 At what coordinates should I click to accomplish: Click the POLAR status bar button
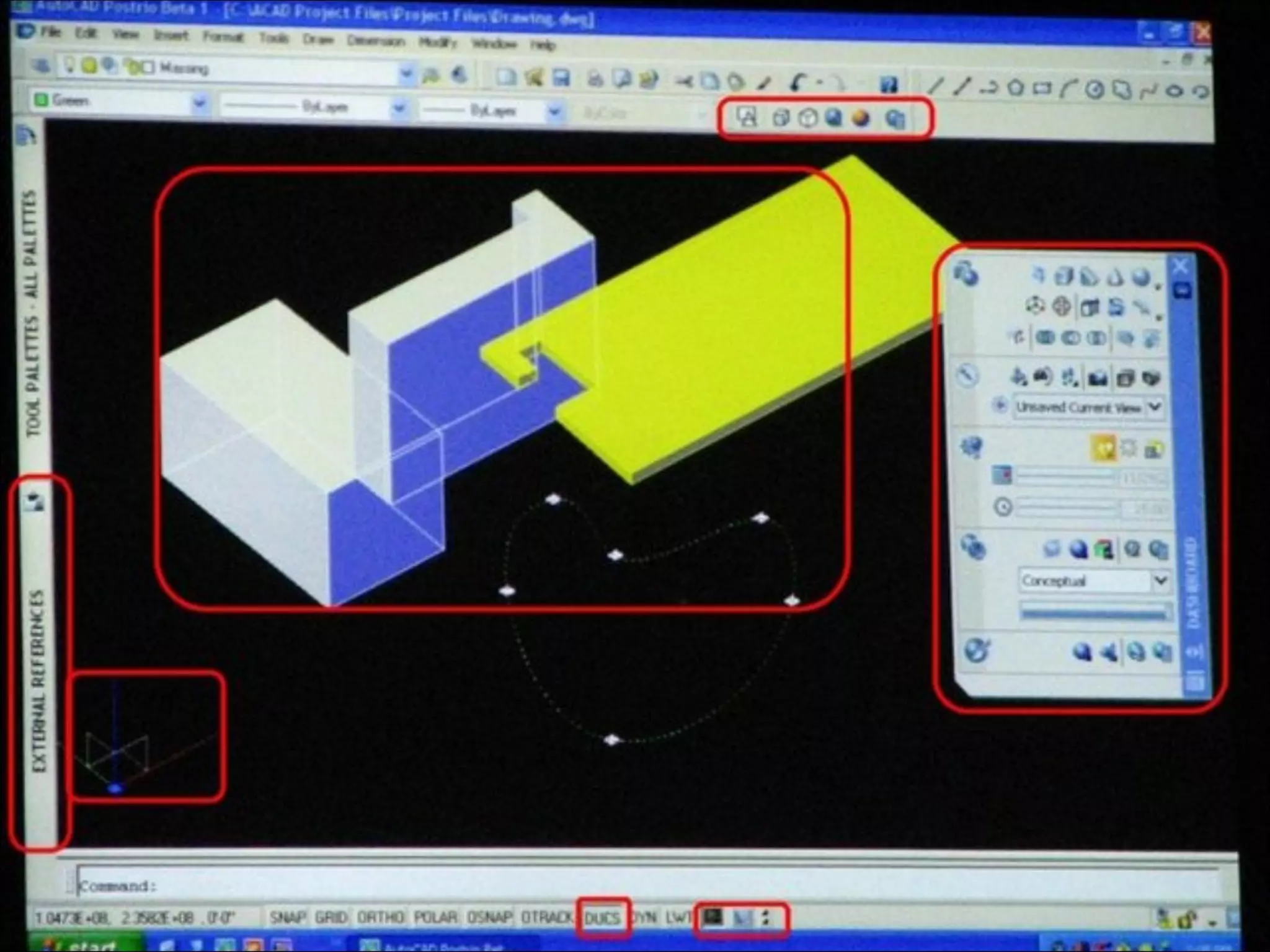point(435,917)
